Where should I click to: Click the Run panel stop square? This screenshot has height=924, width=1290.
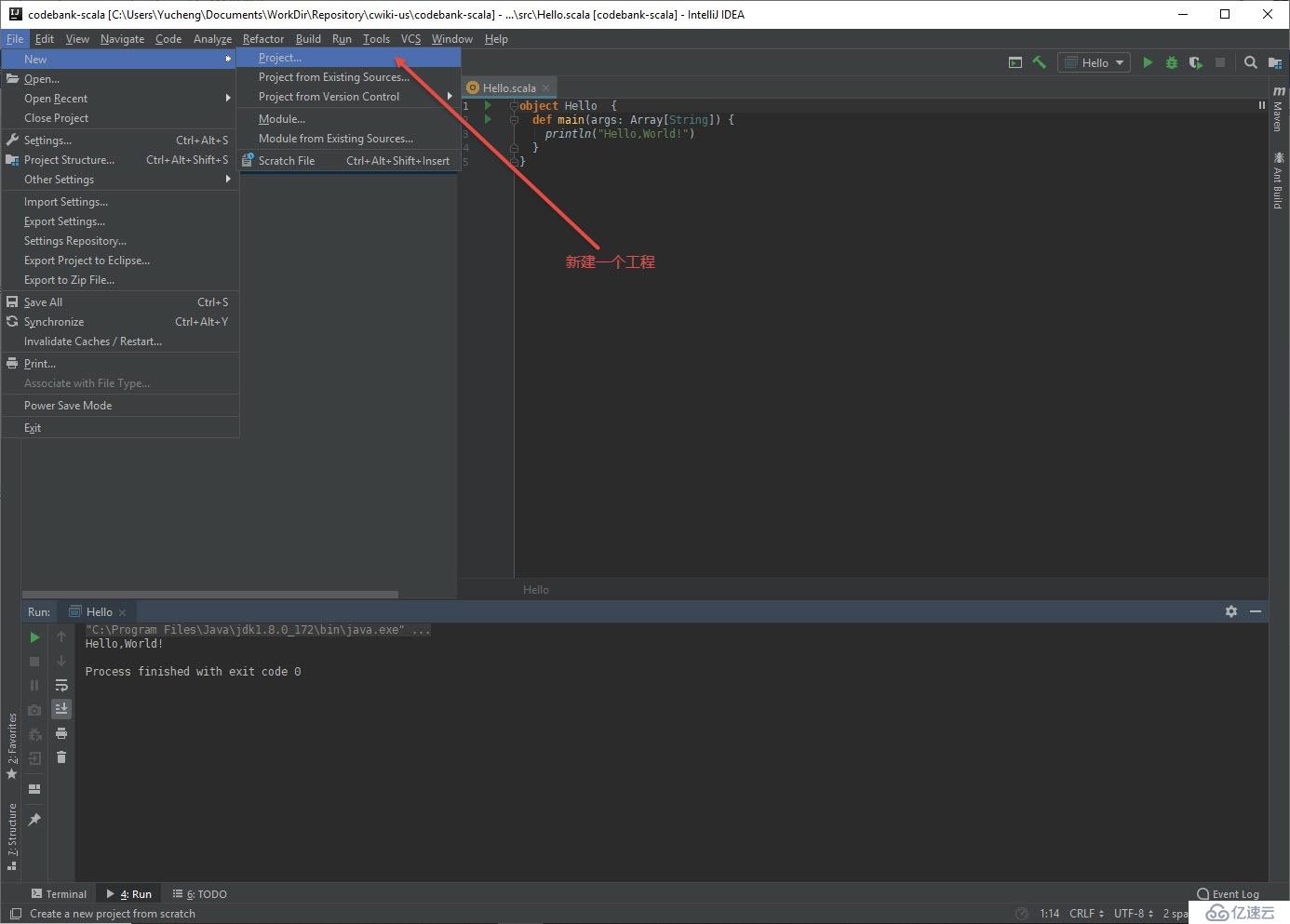pyautogui.click(x=34, y=662)
